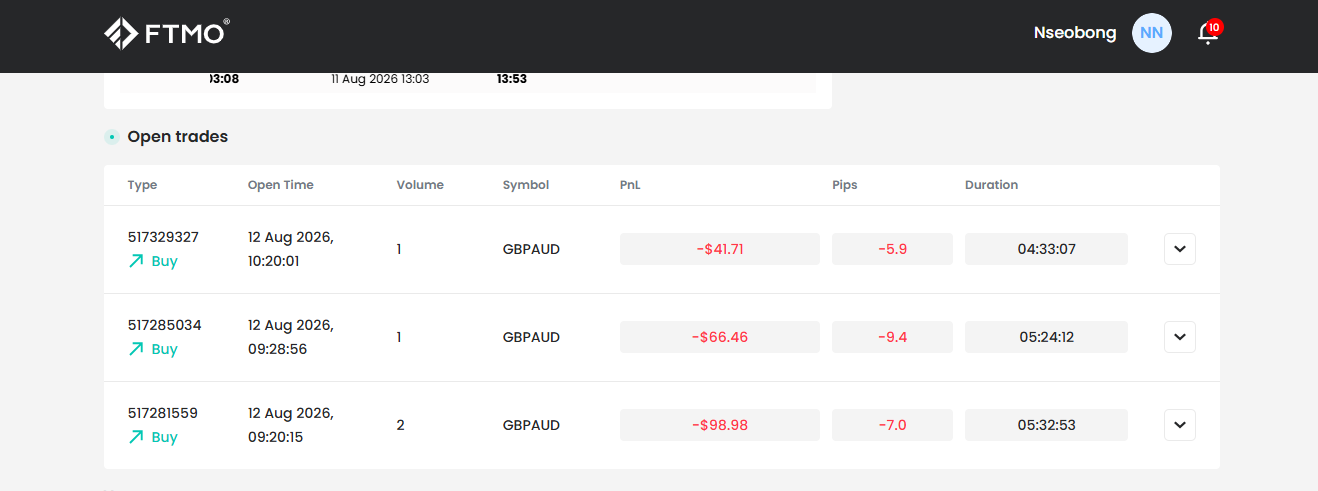Expand details for trade 517285034
1318x491 pixels.
[x=1180, y=337]
